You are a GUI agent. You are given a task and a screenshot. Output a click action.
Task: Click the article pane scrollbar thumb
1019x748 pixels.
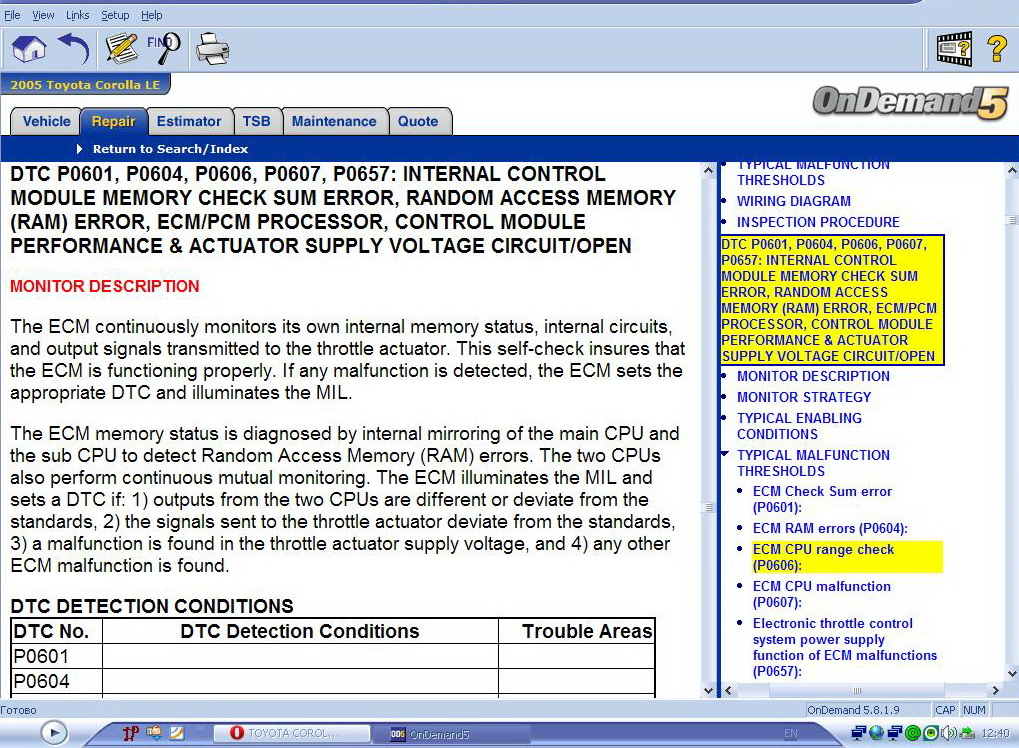click(x=708, y=508)
